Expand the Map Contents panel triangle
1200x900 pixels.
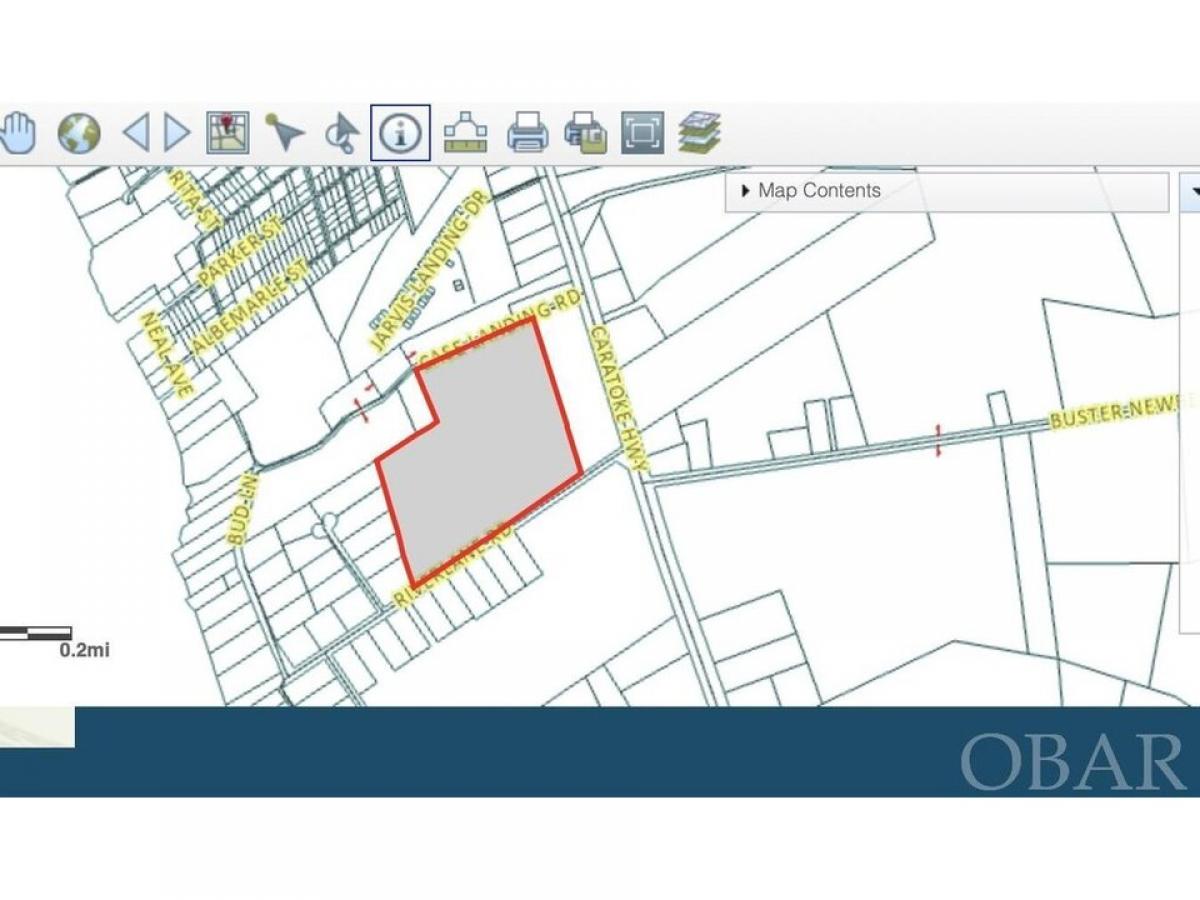(x=745, y=191)
